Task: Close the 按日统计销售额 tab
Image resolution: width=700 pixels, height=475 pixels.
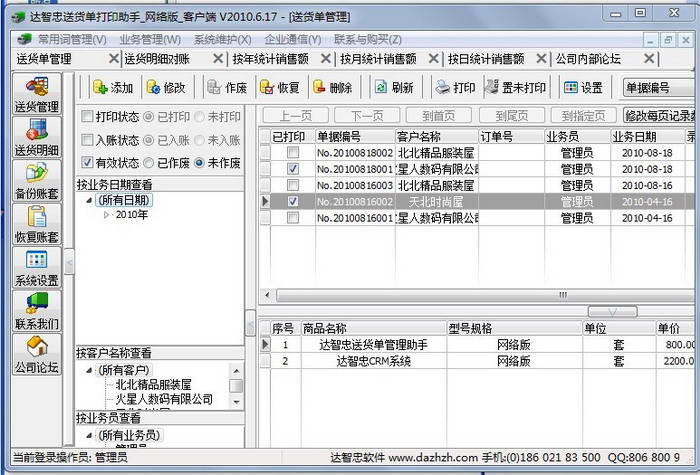Action: (541, 58)
